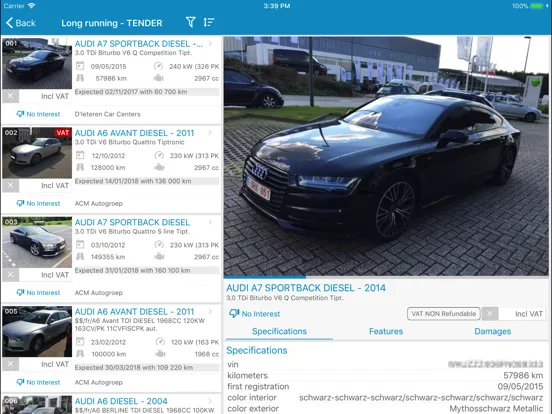Click the Wi-Fi icon in status bar
The width and height of the screenshot is (552, 414).
pos(32,6)
